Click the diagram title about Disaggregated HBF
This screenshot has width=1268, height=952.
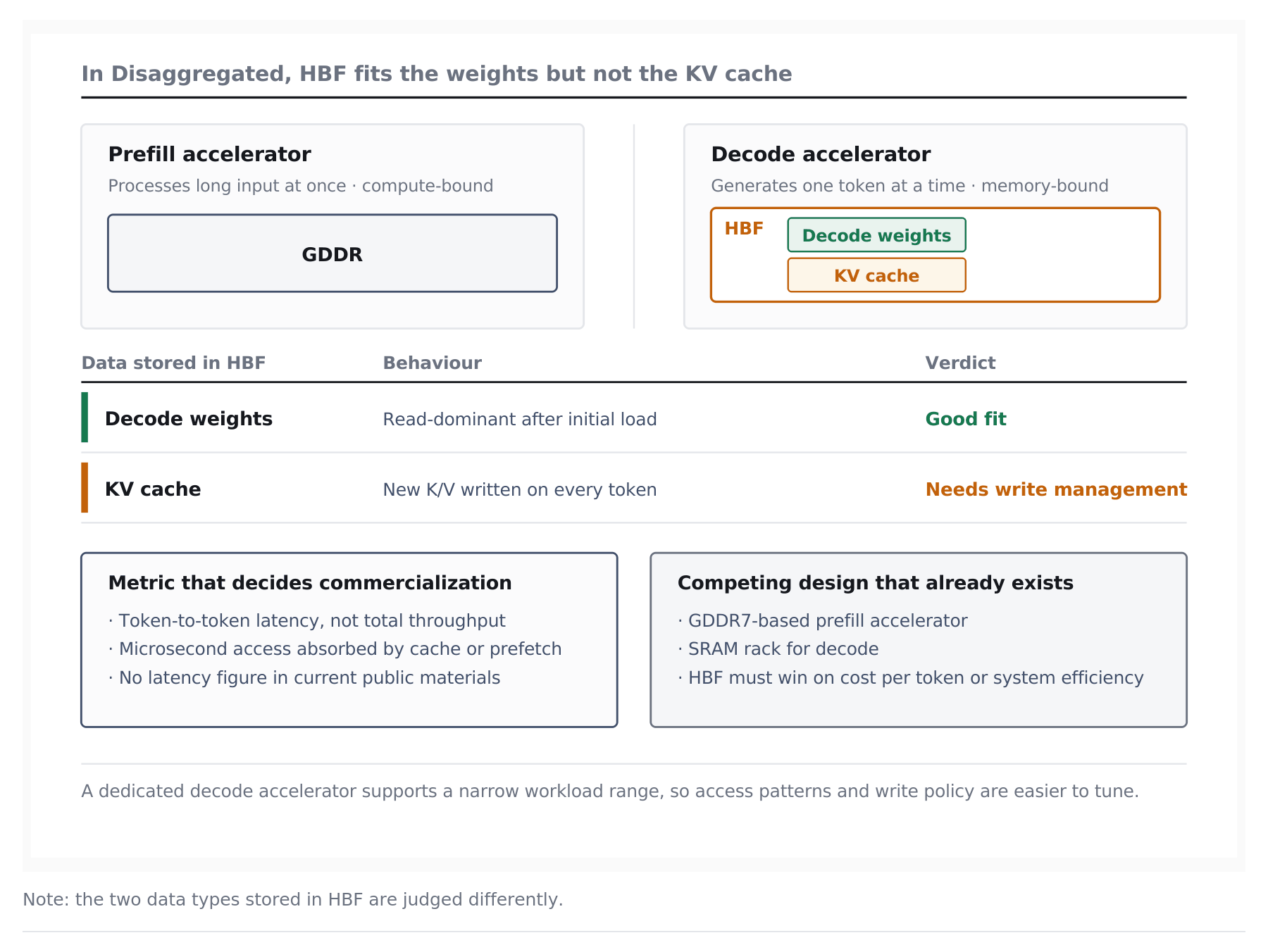(x=437, y=74)
